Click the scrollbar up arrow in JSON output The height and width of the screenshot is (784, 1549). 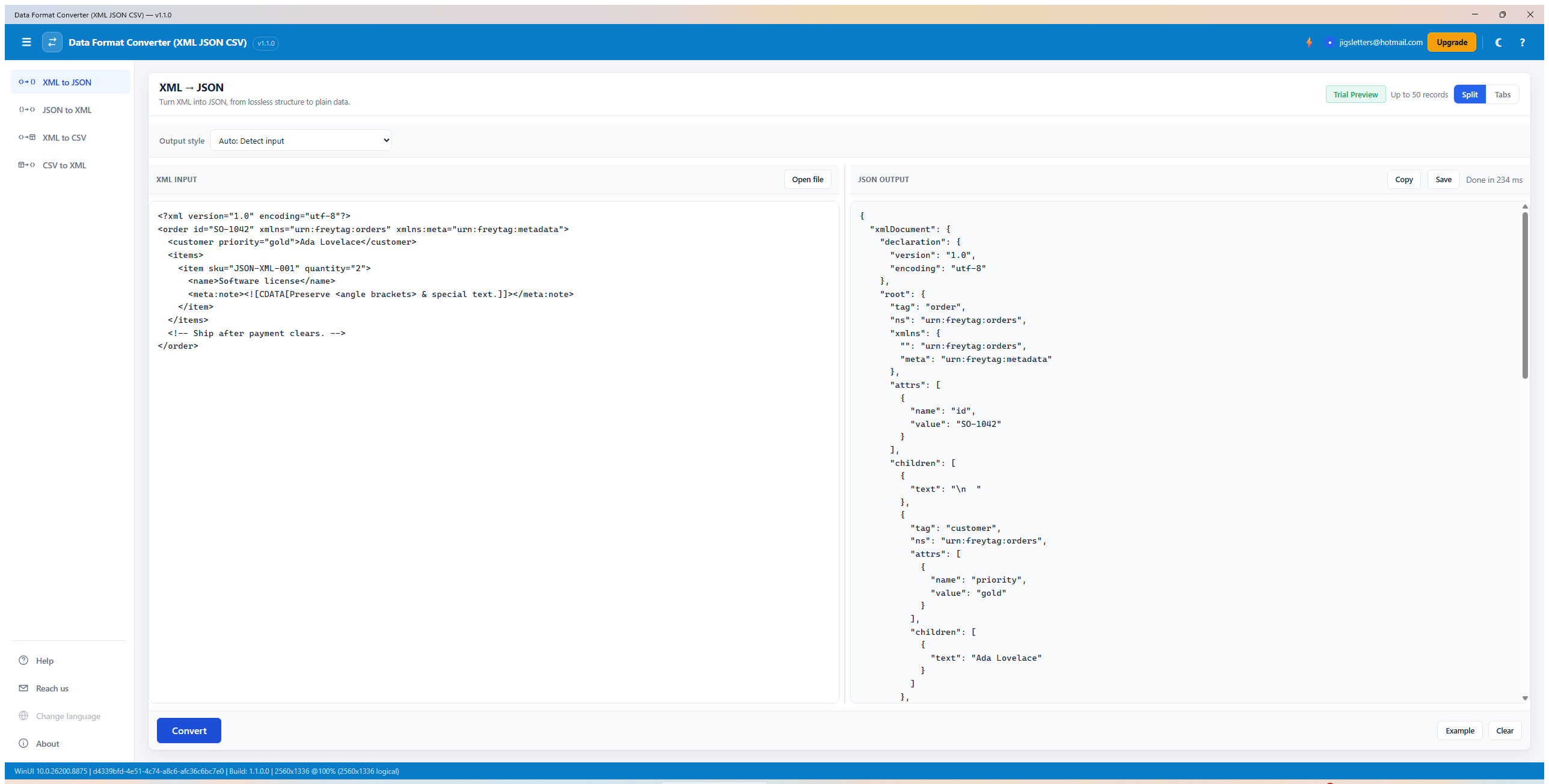(1525, 206)
